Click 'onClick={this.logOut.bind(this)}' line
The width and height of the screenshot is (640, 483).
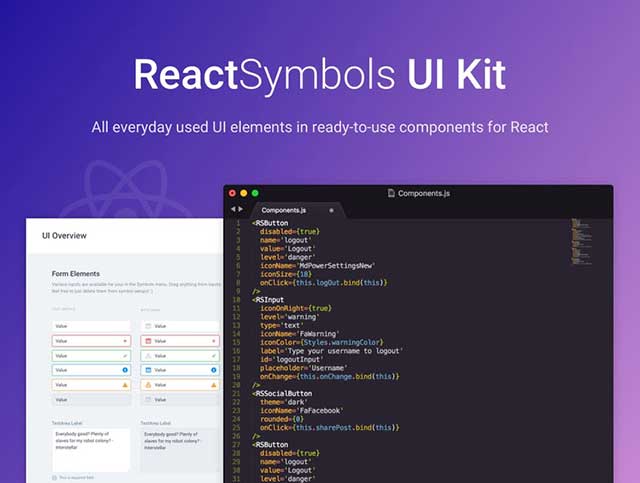pos(324,283)
